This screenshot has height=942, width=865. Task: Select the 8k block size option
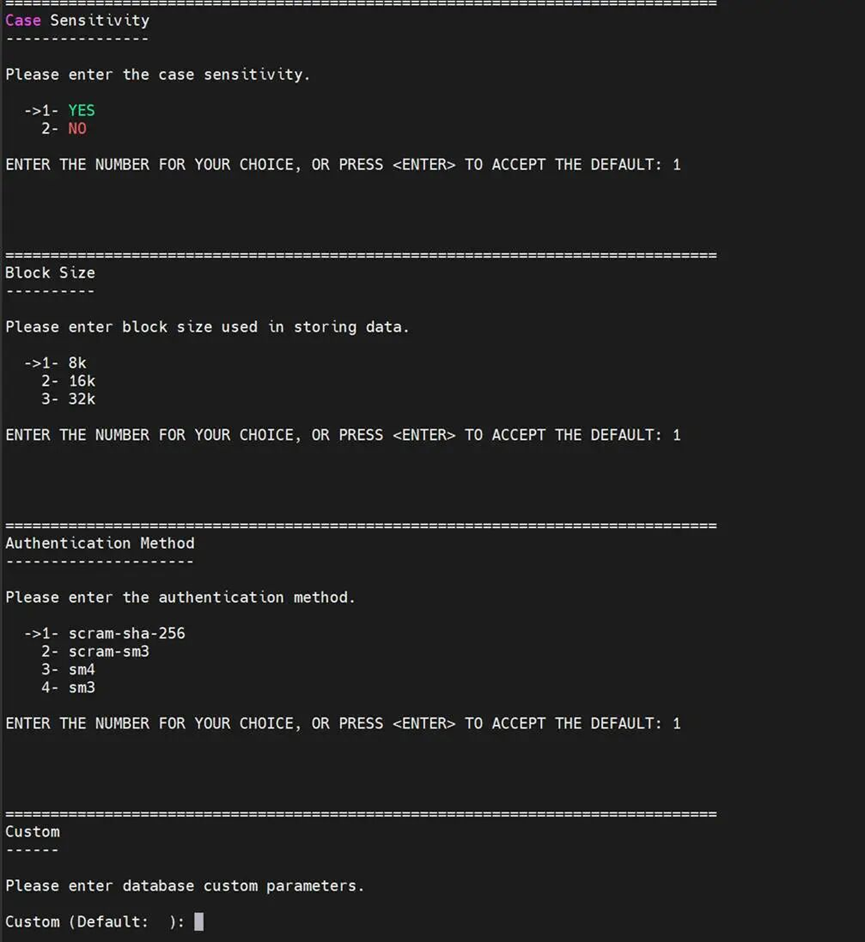pos(77,363)
